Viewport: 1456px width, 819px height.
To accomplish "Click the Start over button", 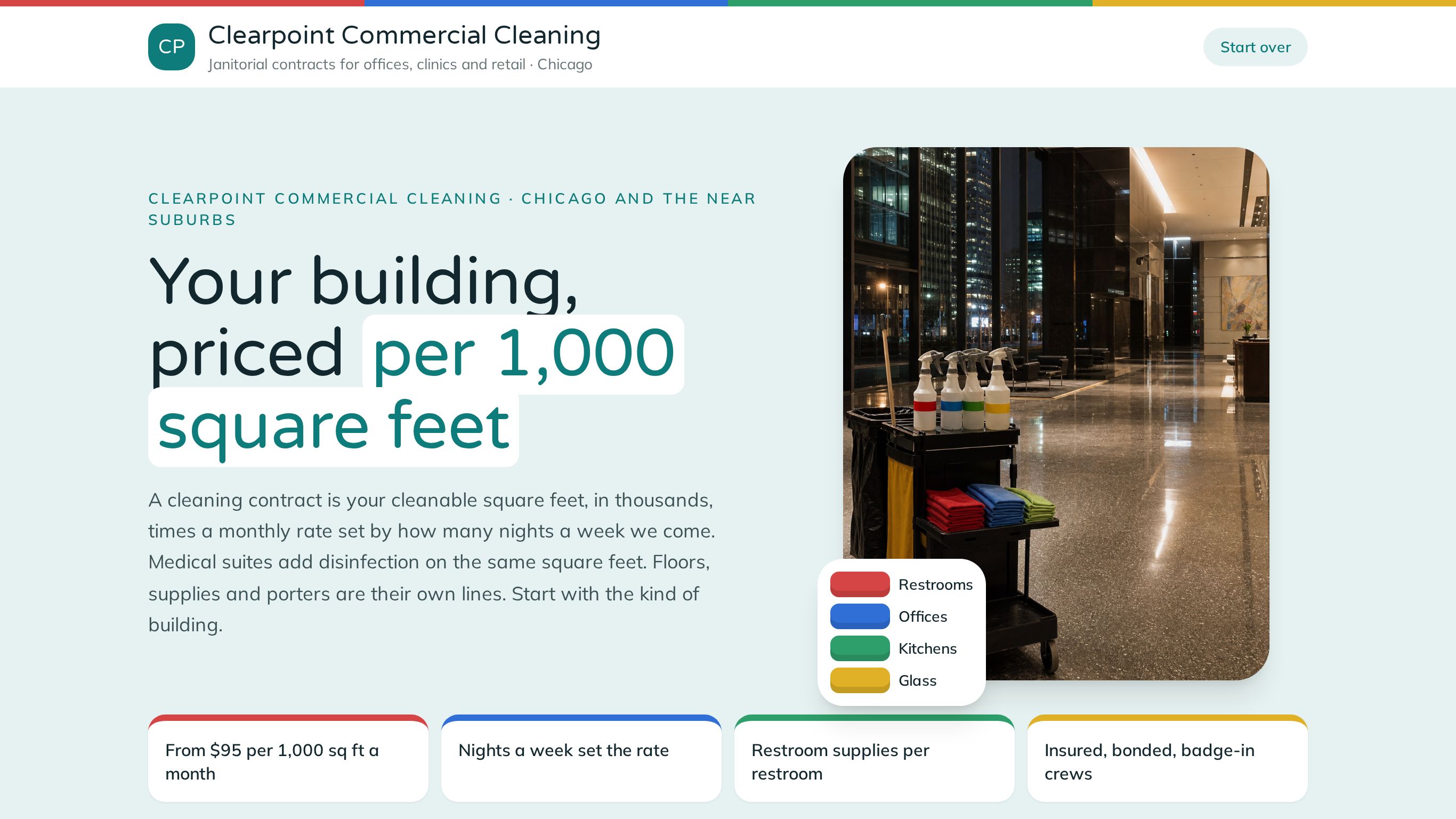I will (x=1255, y=47).
